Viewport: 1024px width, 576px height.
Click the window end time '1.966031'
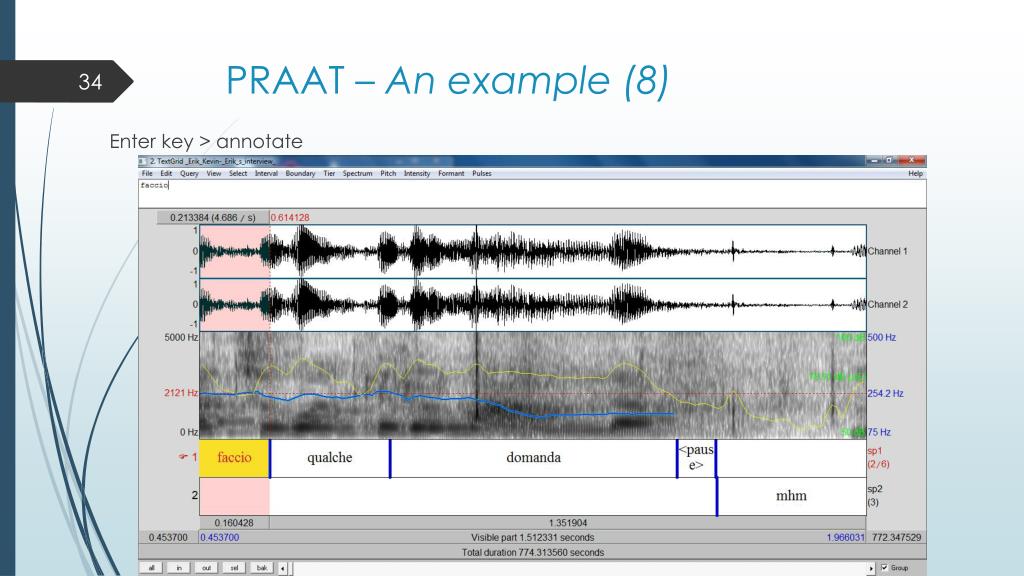click(846, 537)
